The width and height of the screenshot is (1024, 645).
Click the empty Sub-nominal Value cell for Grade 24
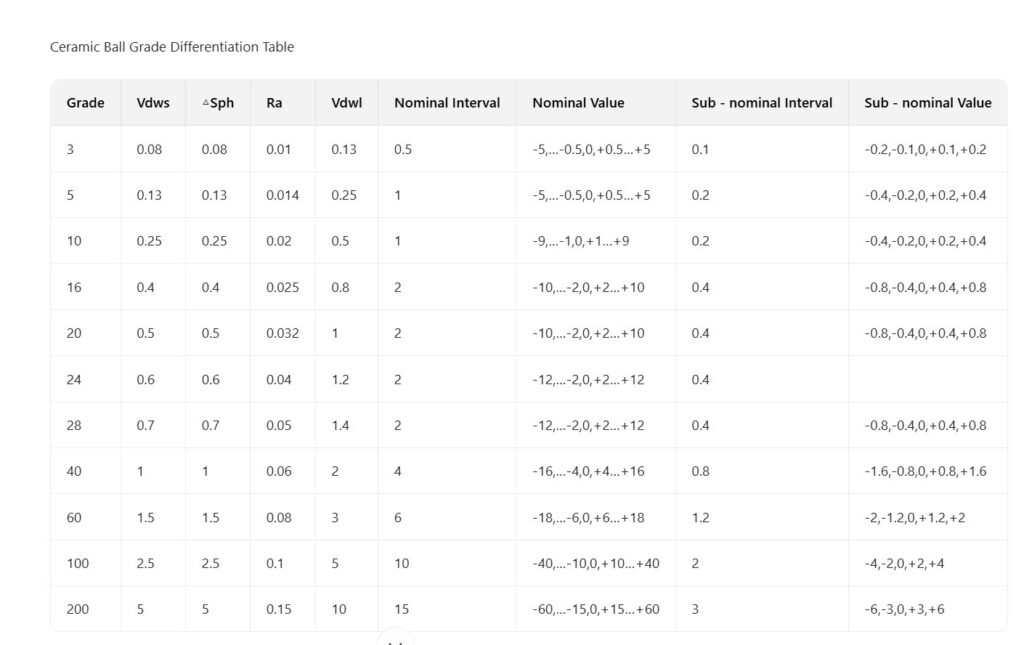pyautogui.click(x=927, y=379)
